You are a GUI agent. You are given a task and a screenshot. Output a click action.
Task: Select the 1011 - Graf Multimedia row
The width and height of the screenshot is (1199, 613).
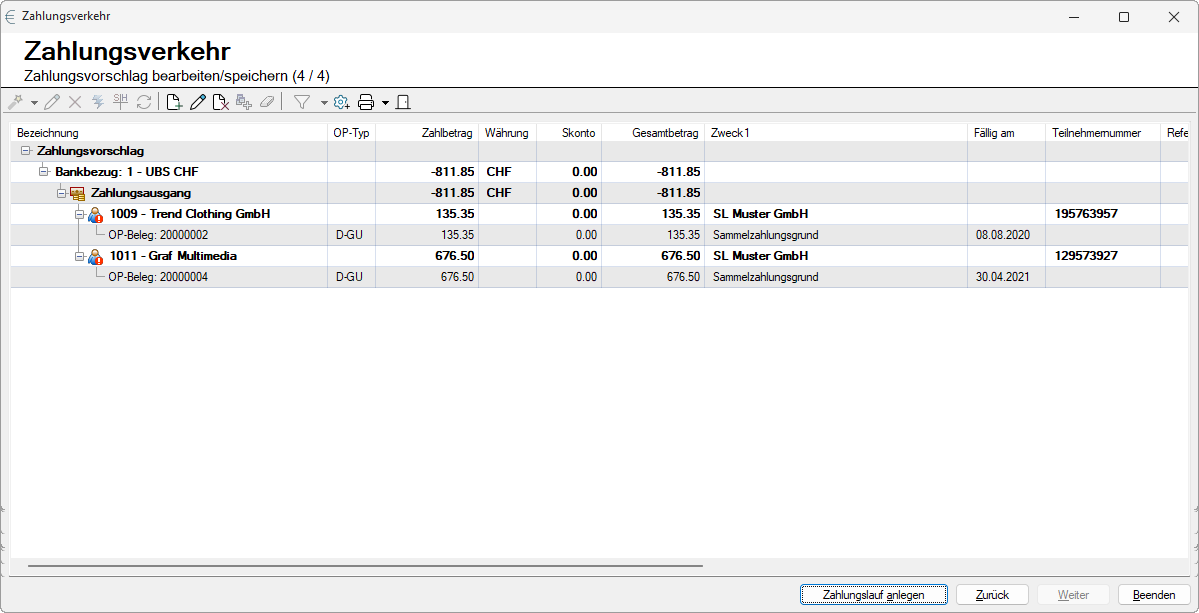point(172,256)
